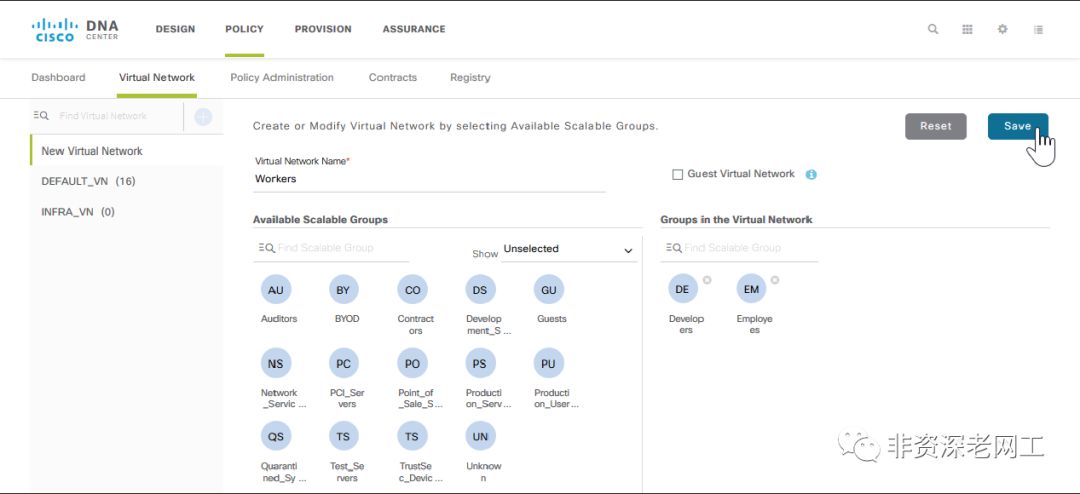Switch to the Policy Administration tab
The image size is (1080, 494).
(x=282, y=77)
